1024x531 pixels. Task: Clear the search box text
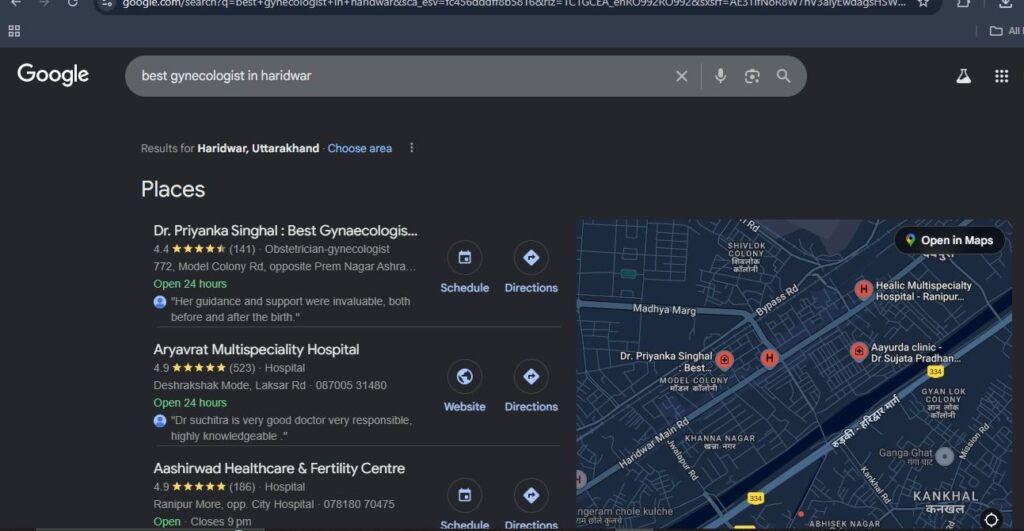[x=681, y=76]
